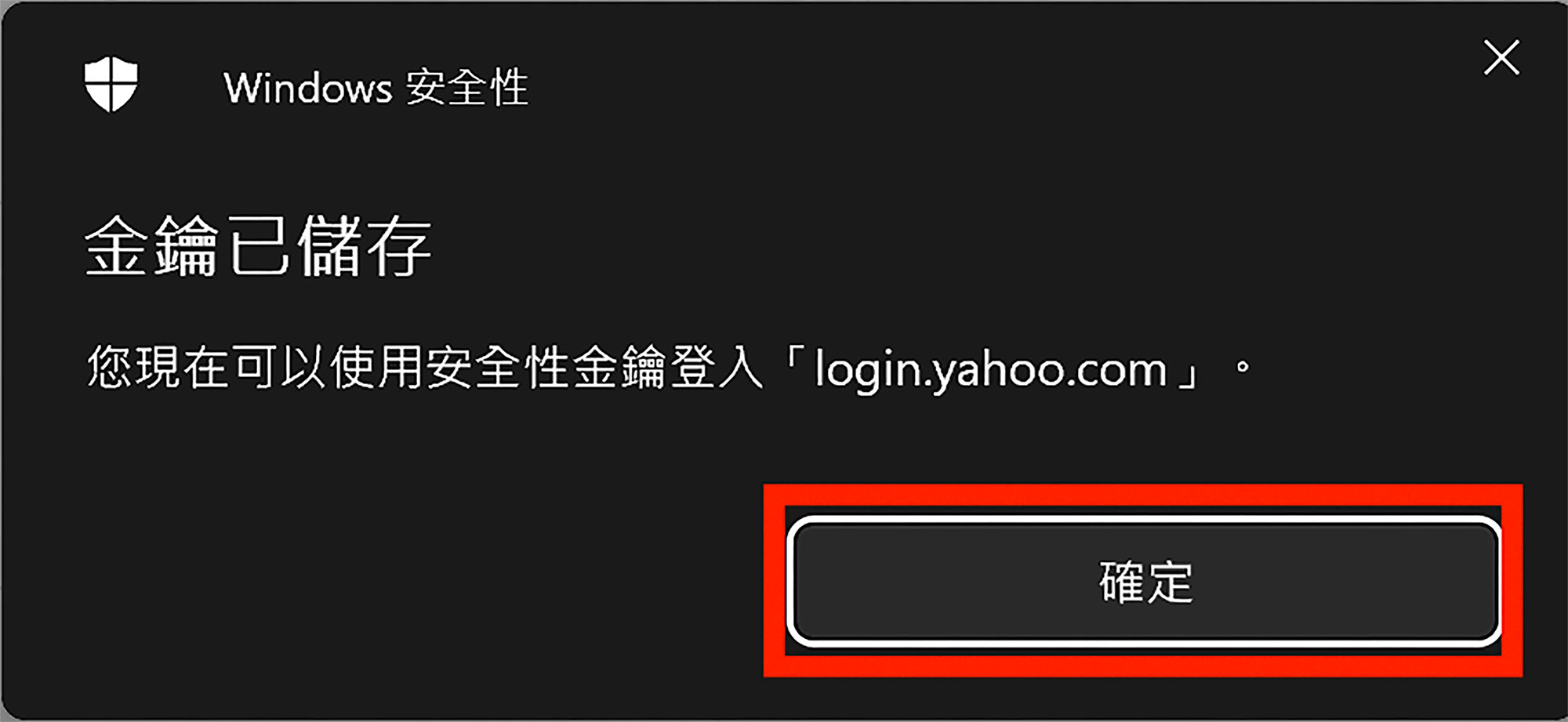The height and width of the screenshot is (722, 1568).
Task: Click the "登入" word in the message
Action: click(x=717, y=367)
